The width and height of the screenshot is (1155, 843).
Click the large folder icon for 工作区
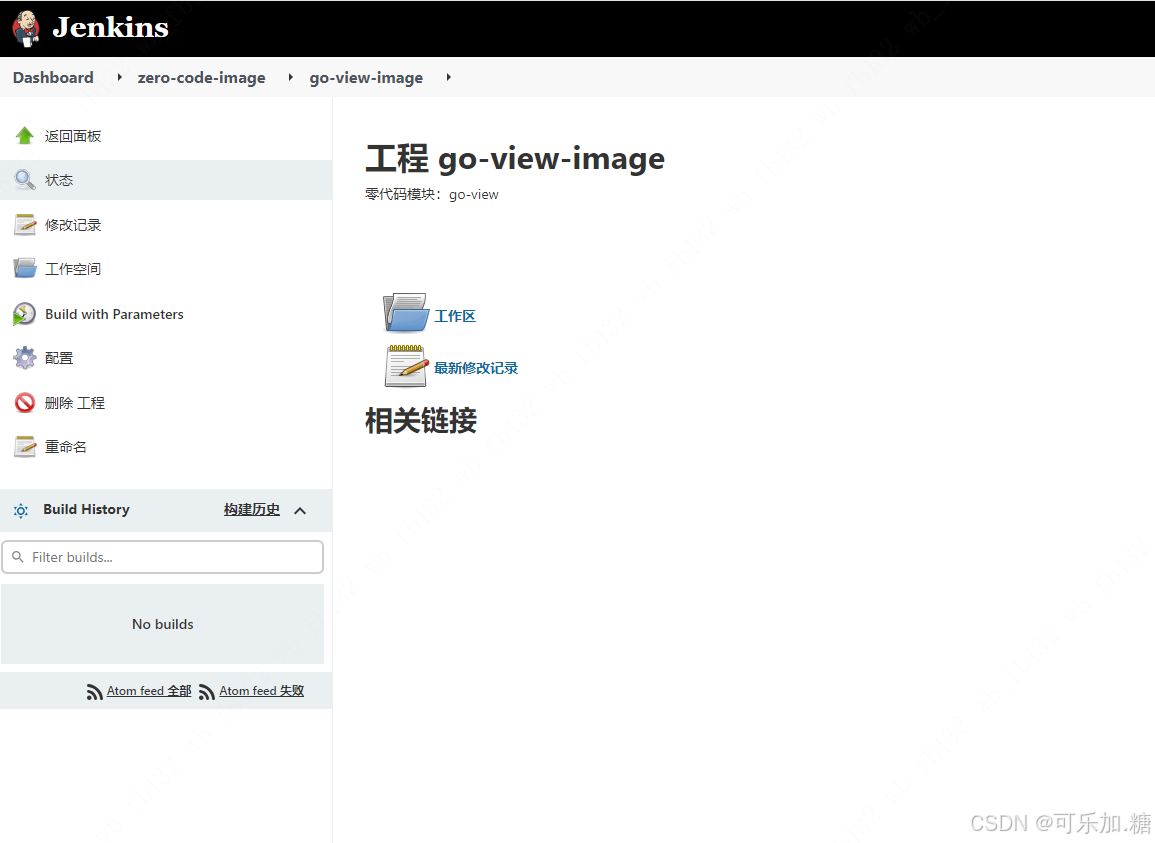point(405,312)
